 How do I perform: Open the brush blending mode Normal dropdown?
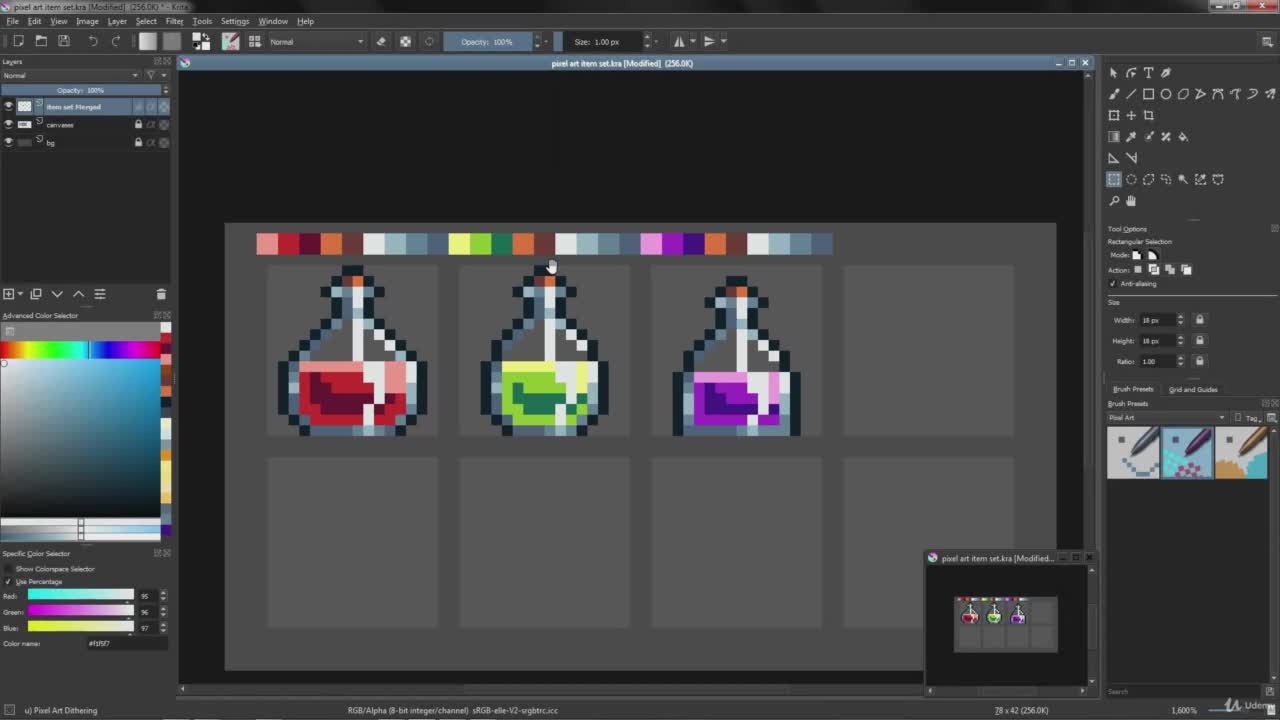[x=316, y=41]
